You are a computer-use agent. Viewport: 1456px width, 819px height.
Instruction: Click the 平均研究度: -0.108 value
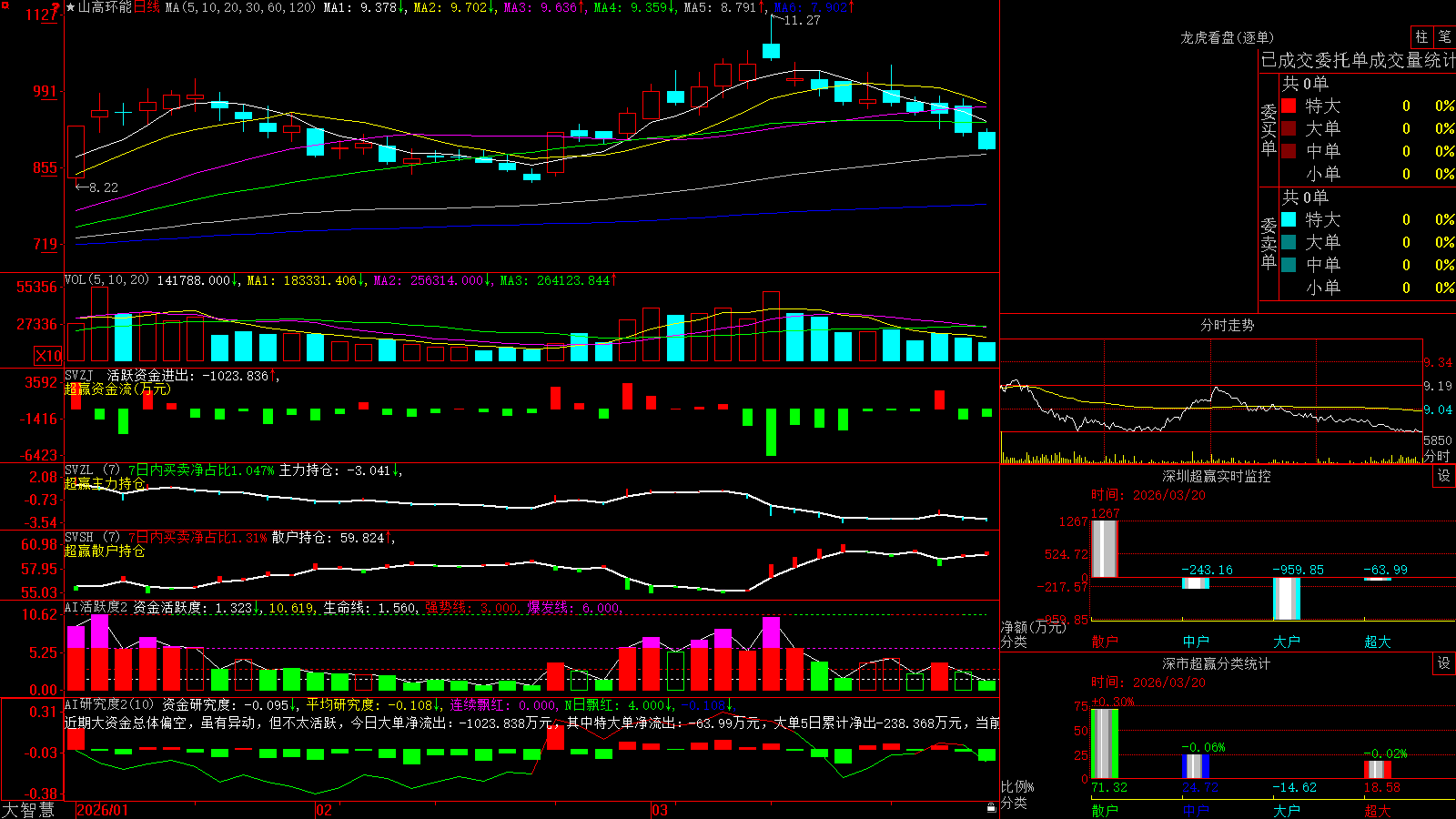pos(370,704)
